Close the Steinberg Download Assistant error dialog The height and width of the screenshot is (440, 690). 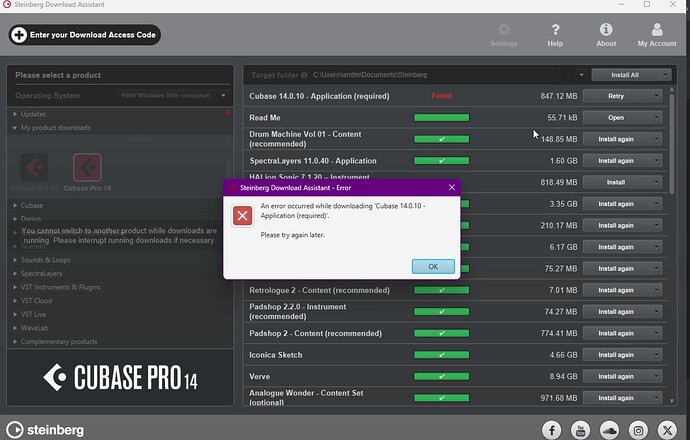pos(451,187)
